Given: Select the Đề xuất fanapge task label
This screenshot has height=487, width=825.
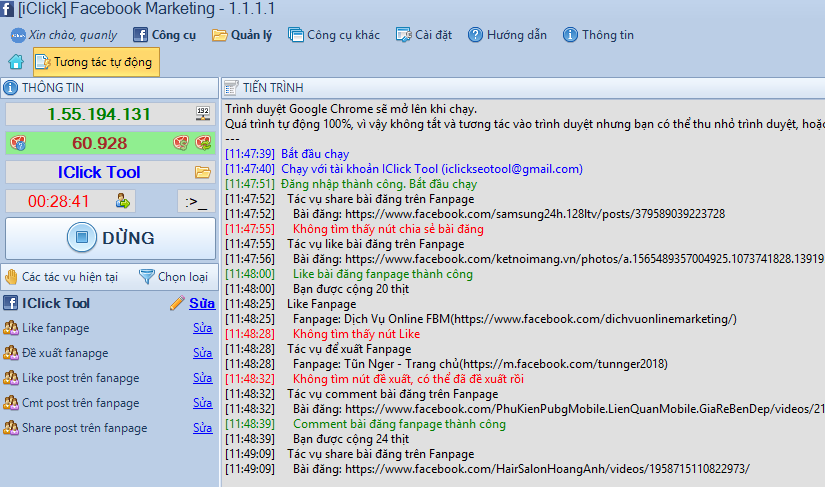Looking at the screenshot, I should [65, 353].
